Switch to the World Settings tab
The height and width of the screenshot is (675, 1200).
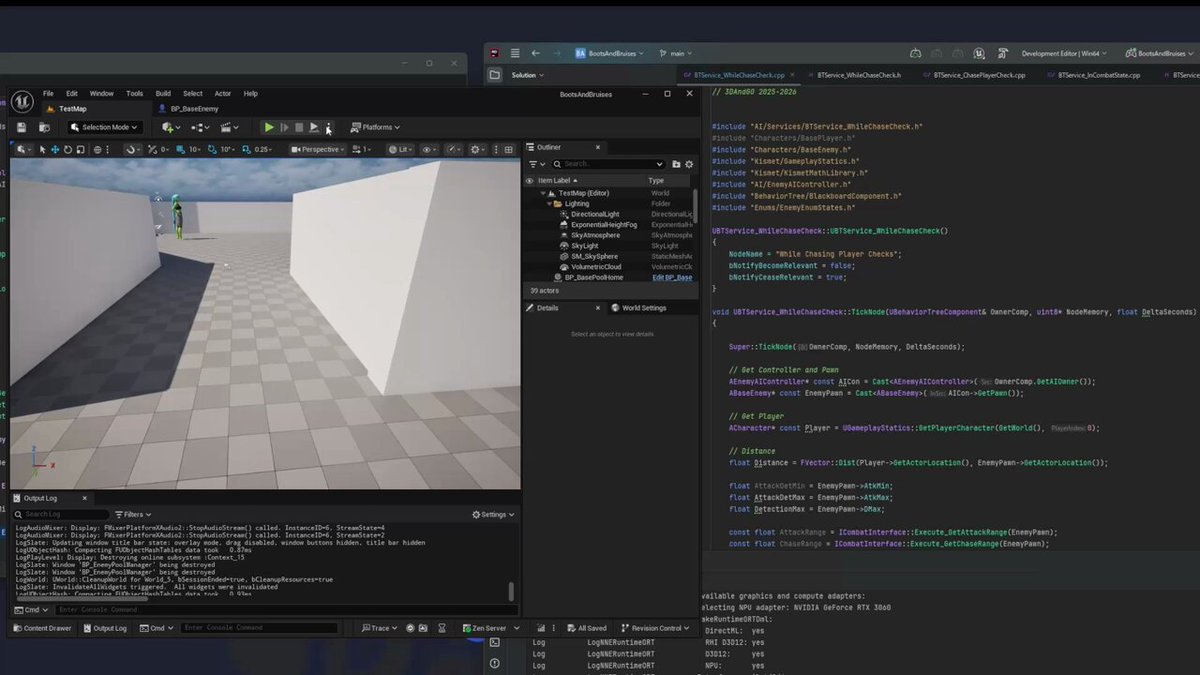(638, 308)
